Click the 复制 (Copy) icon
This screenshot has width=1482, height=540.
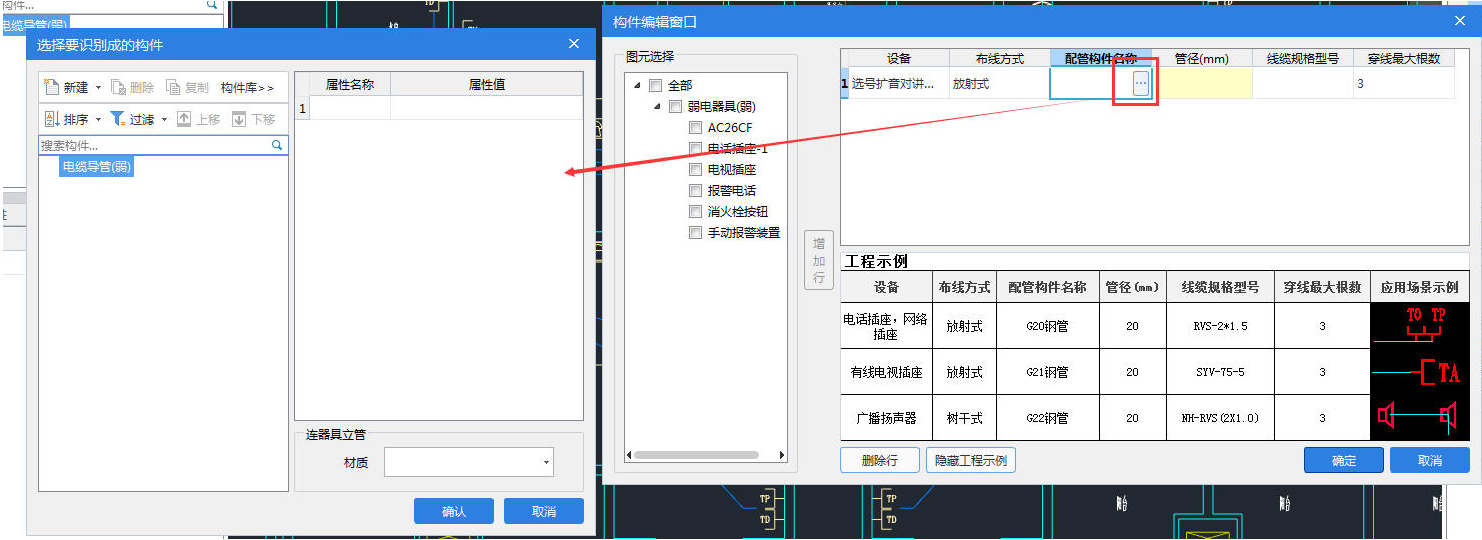tap(173, 88)
